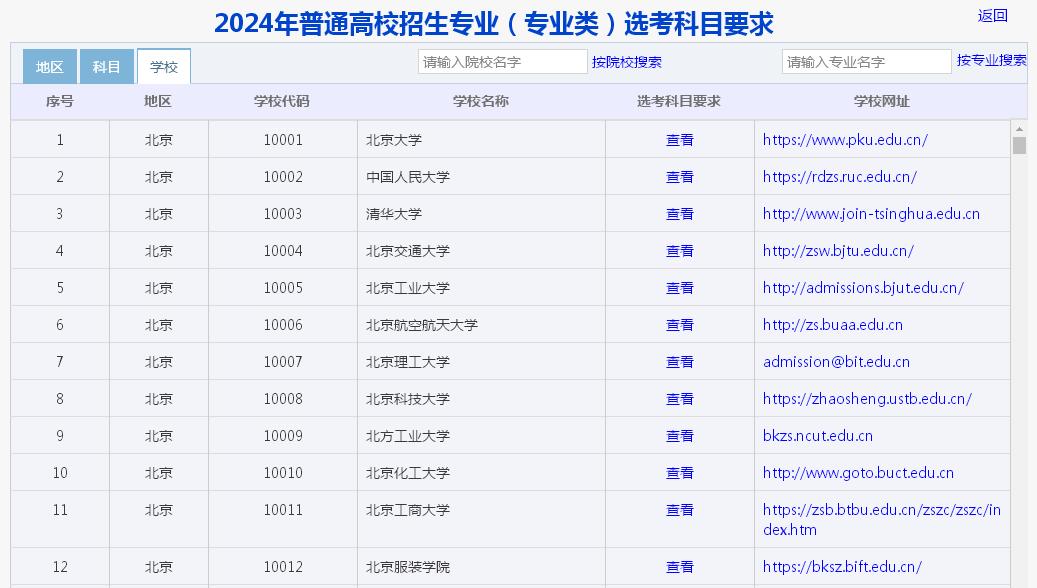Screen dimensions: 1037x588
Task: Select the 北方工业大学 name cell
Action: [x=481, y=436]
